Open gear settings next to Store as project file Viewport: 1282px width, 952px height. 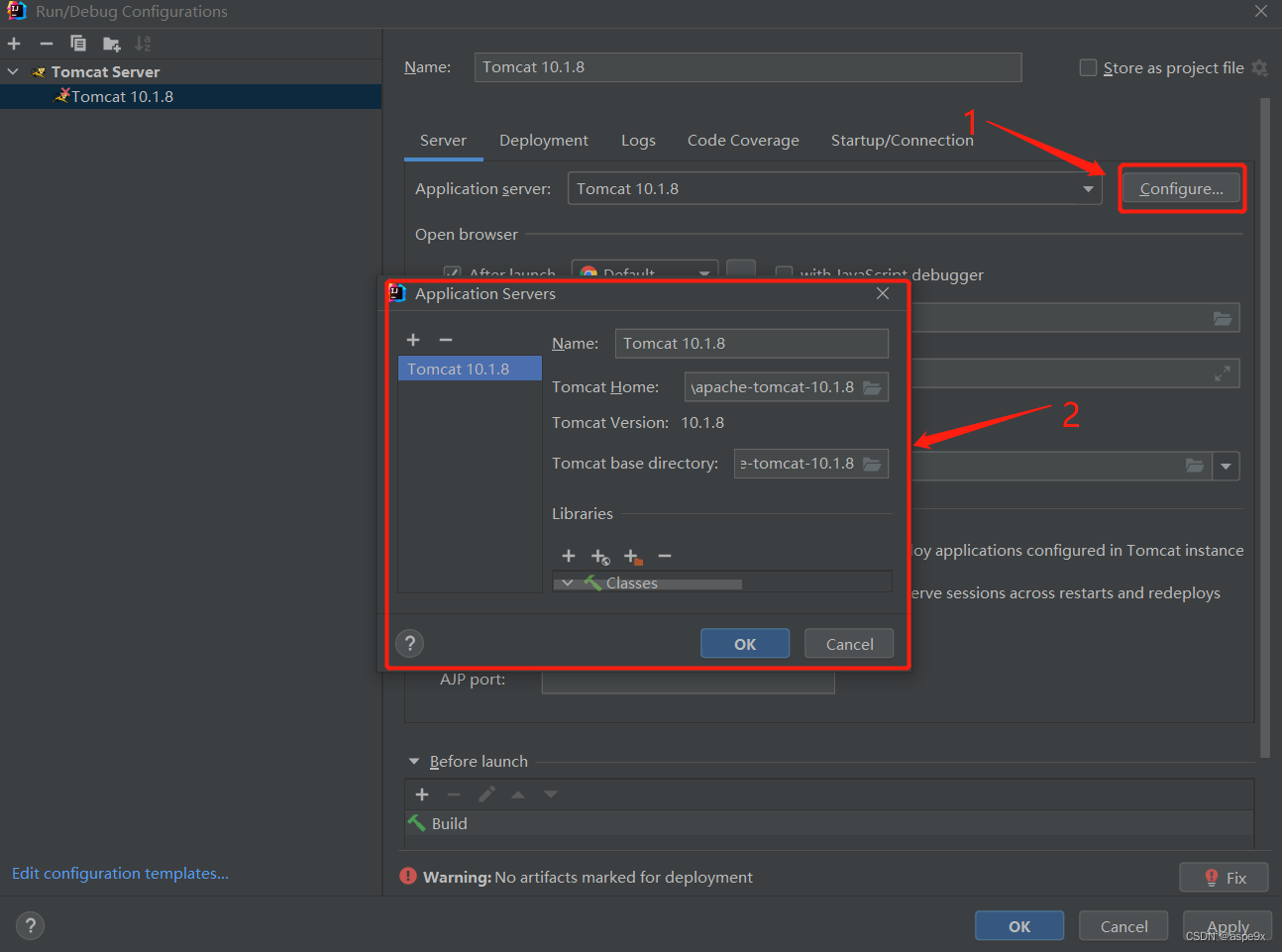point(1260,67)
